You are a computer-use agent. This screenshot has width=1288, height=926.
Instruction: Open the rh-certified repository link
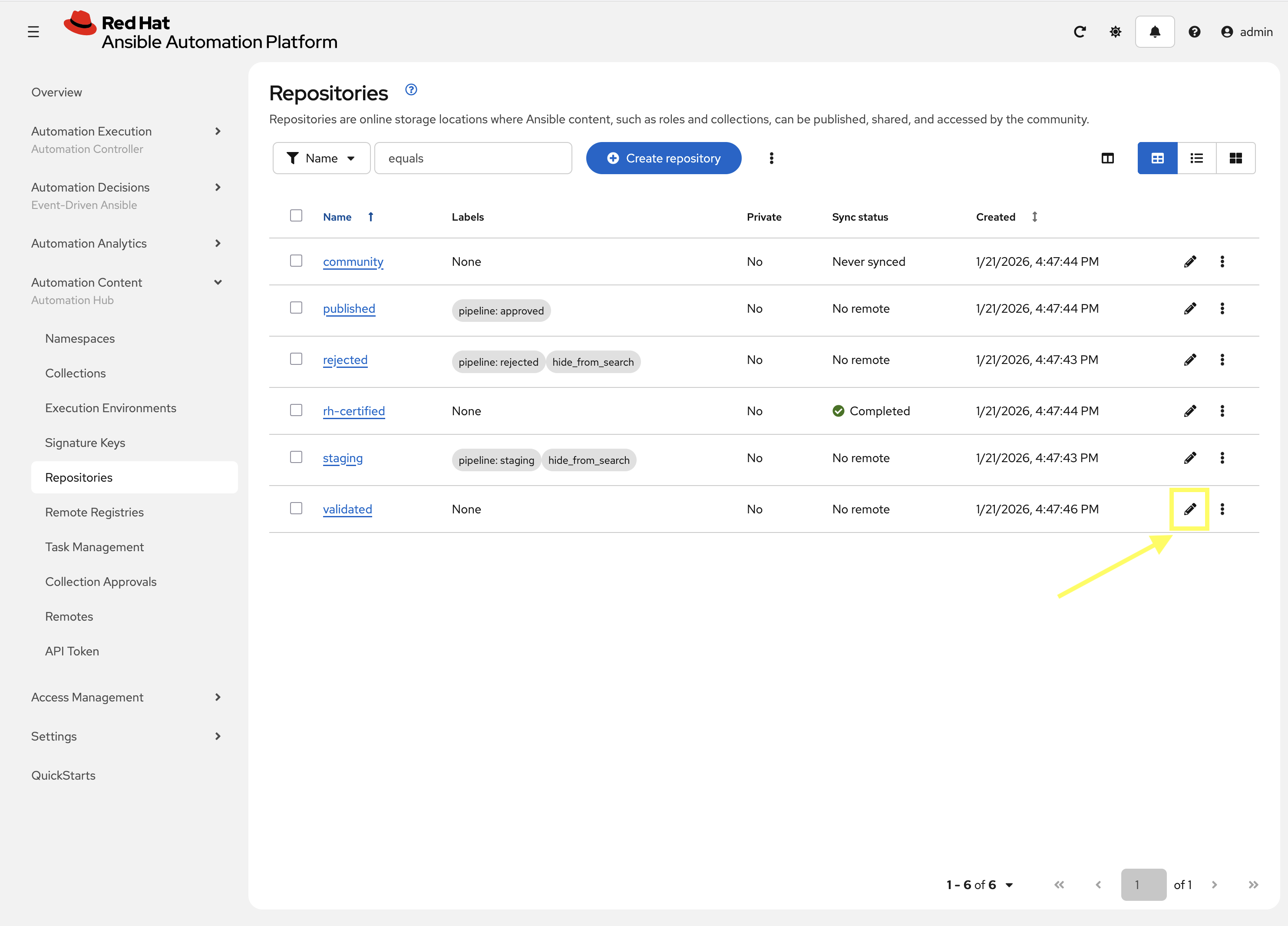pyautogui.click(x=354, y=411)
